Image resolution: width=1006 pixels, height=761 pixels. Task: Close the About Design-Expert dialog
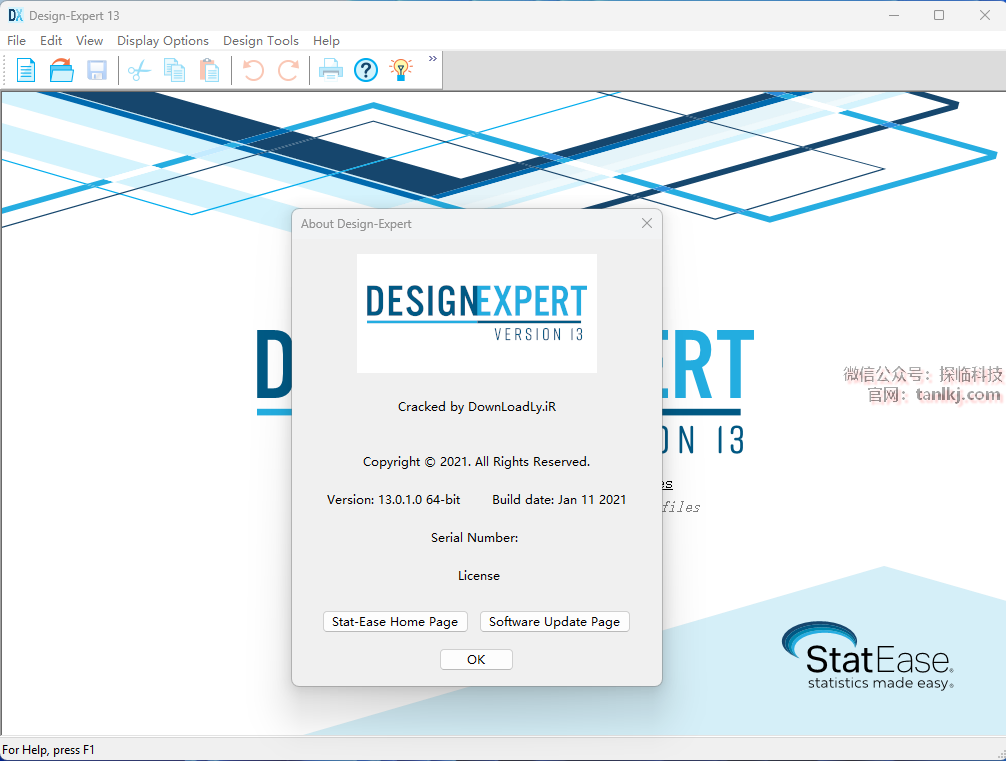646,223
